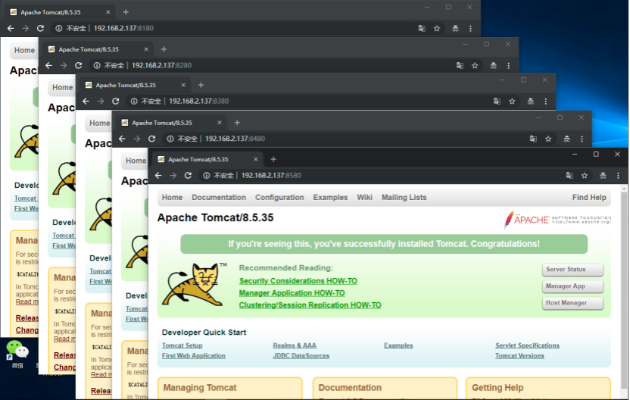Open translate icon in the 8580 window
630x400 pixels.
[x=569, y=176]
